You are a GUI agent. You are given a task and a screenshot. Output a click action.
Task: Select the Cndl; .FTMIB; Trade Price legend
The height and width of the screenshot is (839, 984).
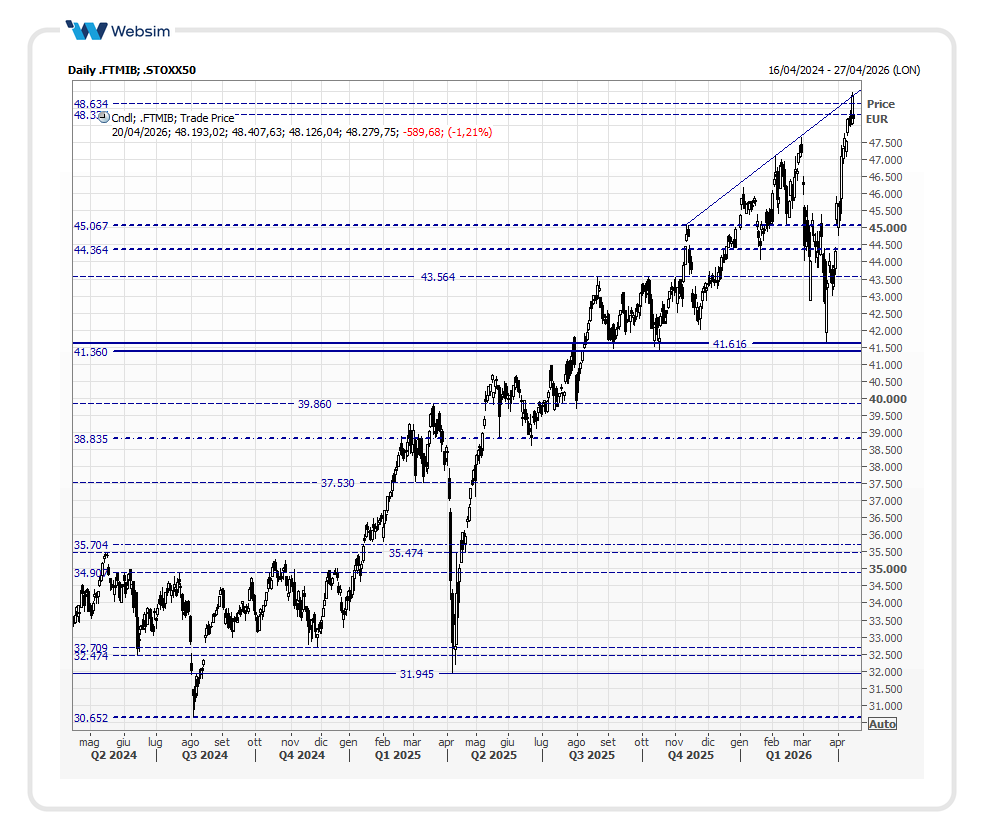tap(173, 118)
